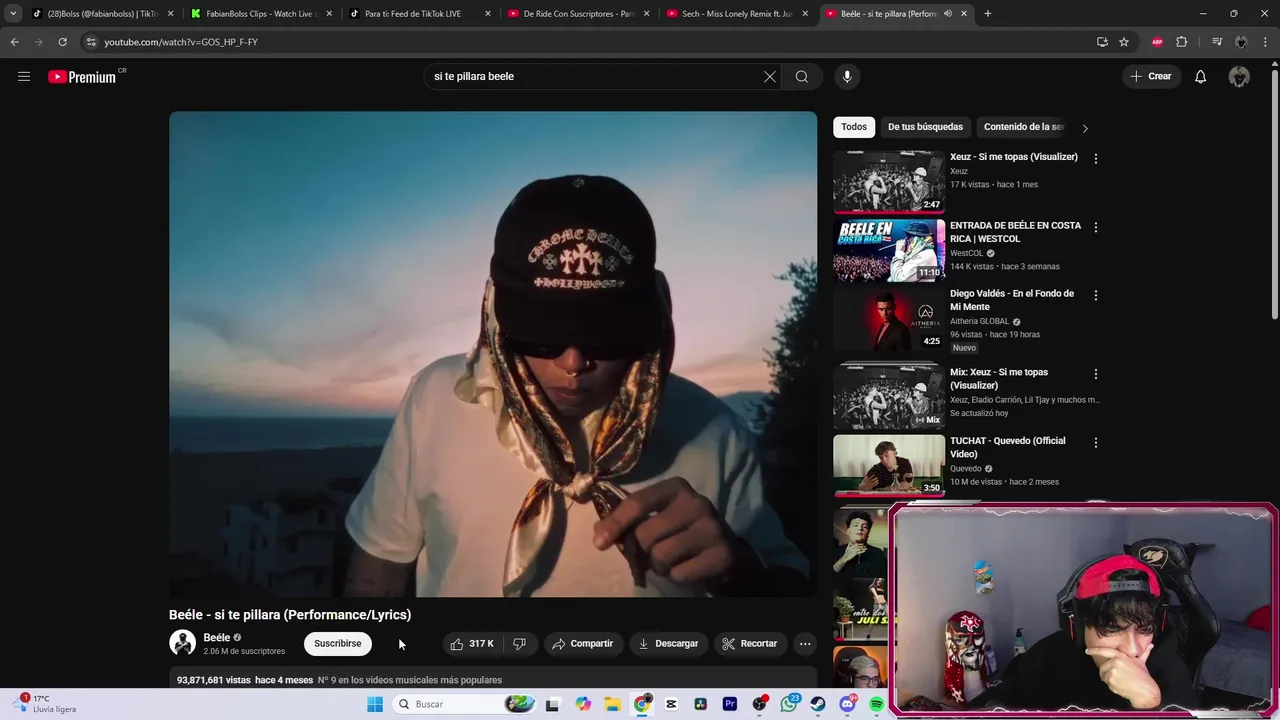Click the video player to pause

pyautogui.click(x=493, y=354)
